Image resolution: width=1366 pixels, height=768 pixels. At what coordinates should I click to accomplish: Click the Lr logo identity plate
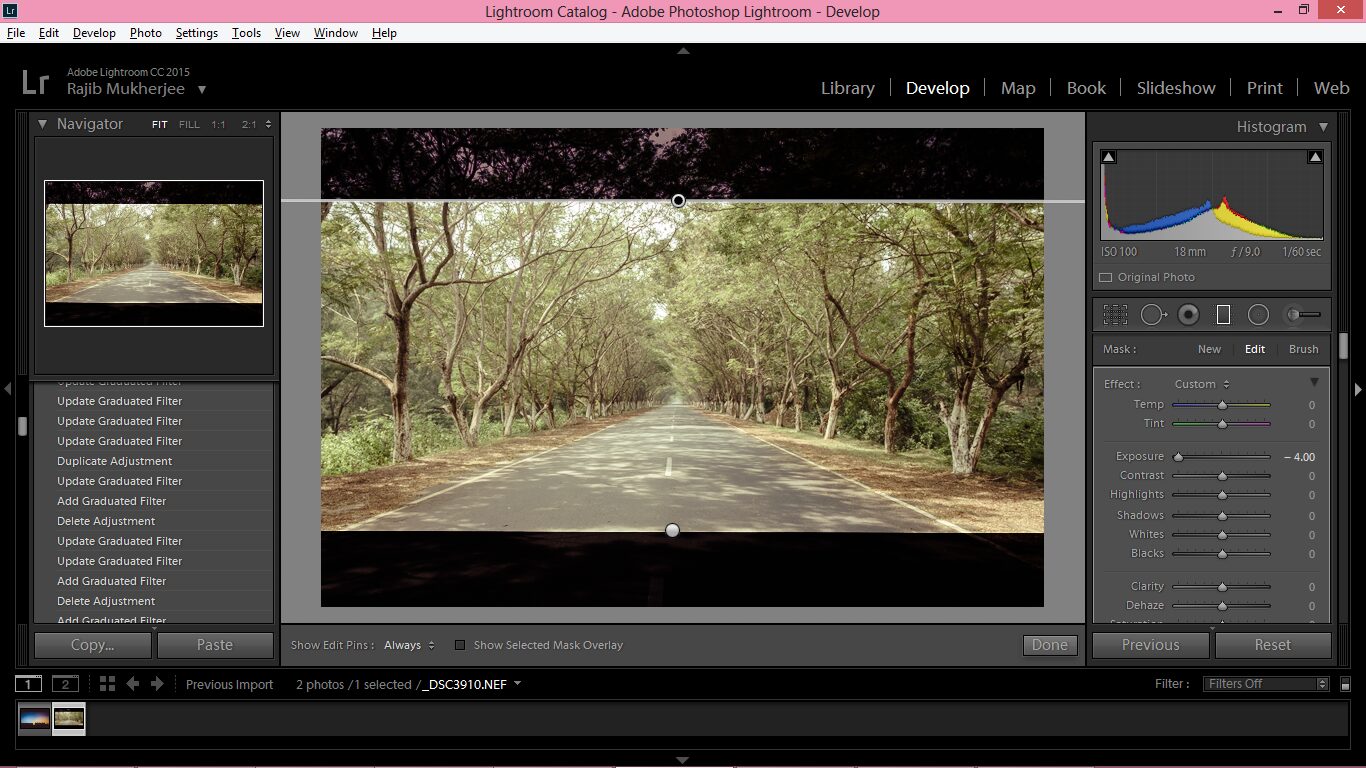[x=35, y=82]
